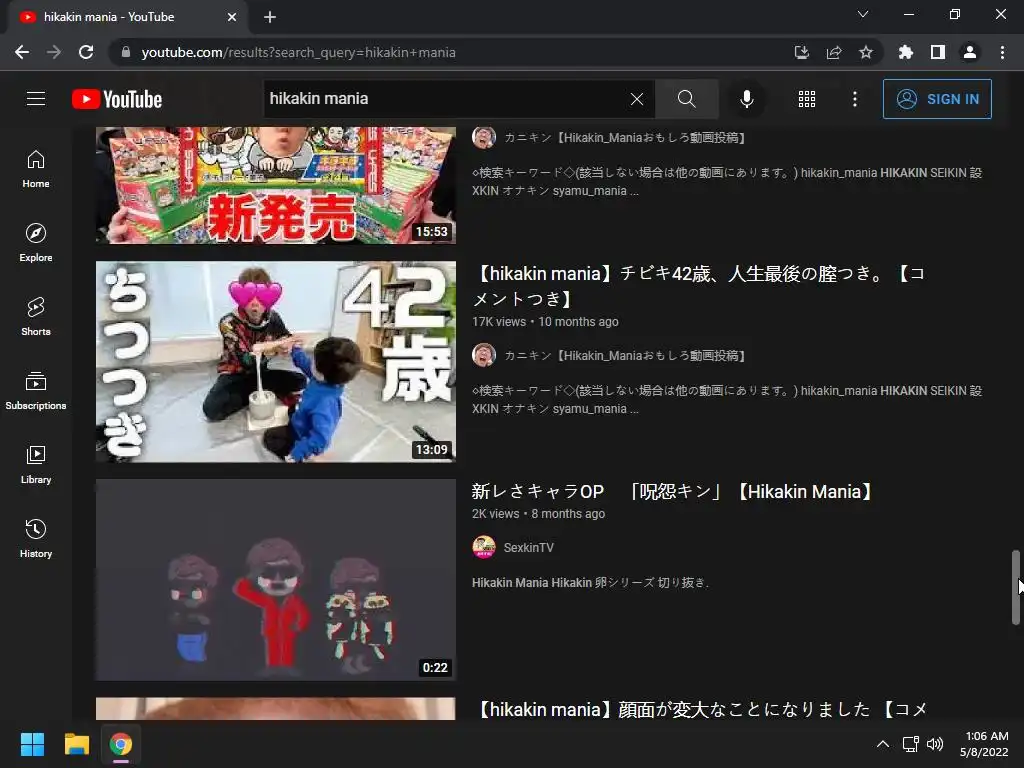Open History in sidebar

(36, 538)
